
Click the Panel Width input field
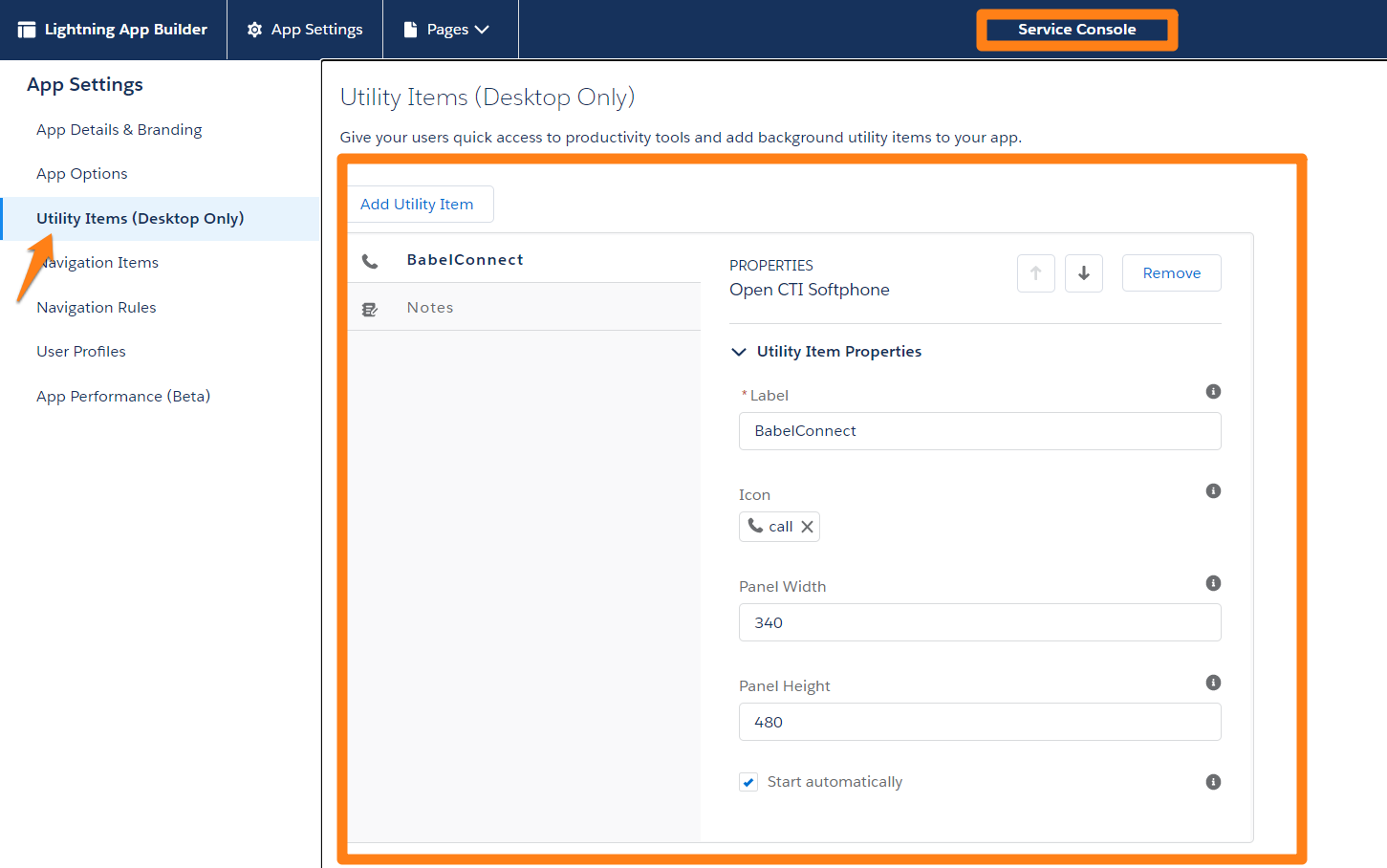tap(979, 622)
